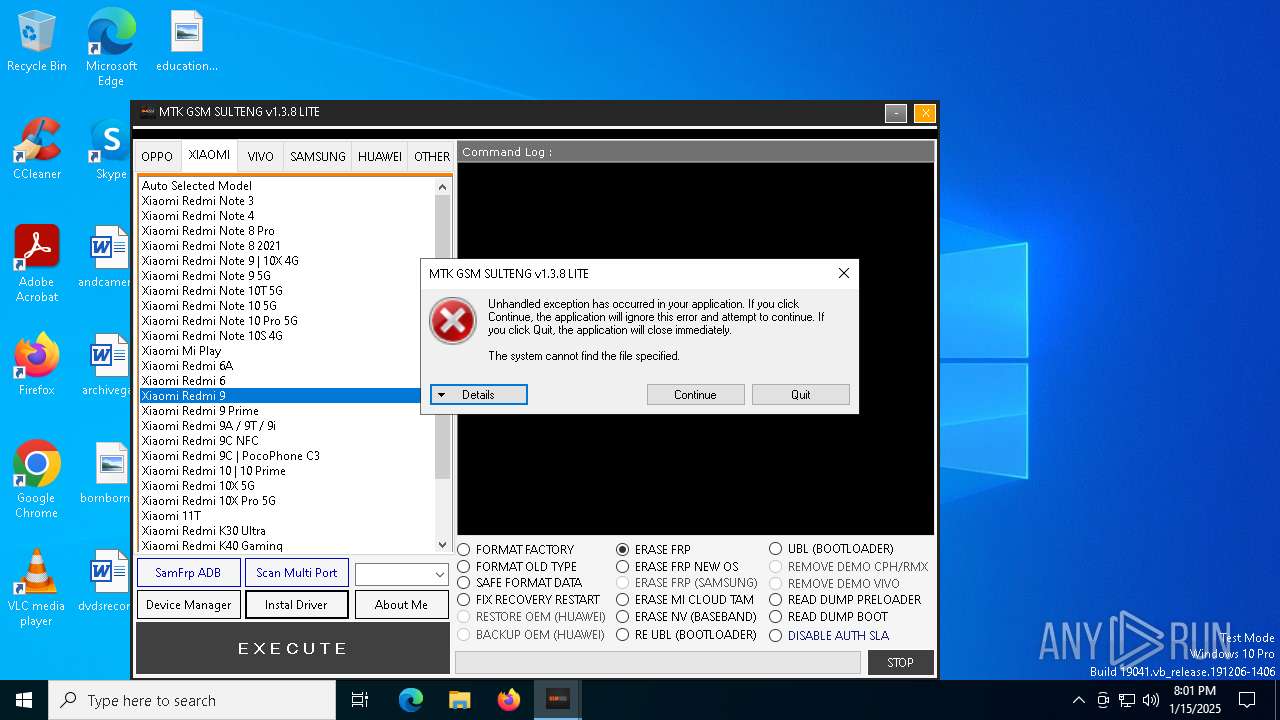The width and height of the screenshot is (1280, 720).
Task: Open Firefox from the taskbar
Action: (508, 700)
